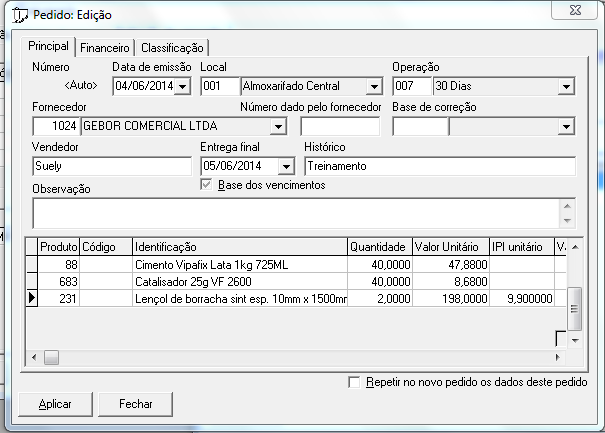Open the Local Almoxarifado Central dropdown
Image resolution: width=605 pixels, height=433 pixels.
coord(373,87)
